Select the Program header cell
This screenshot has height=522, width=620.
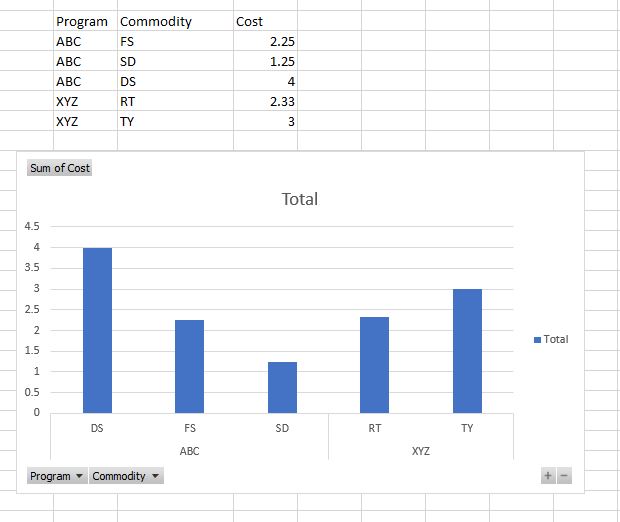click(85, 21)
